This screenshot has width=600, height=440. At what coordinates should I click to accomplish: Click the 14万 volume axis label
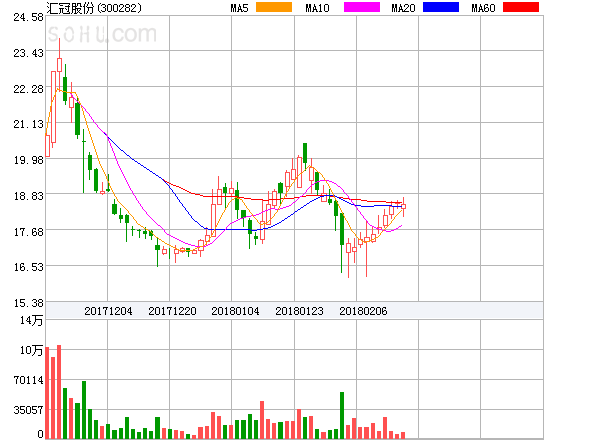31,320
